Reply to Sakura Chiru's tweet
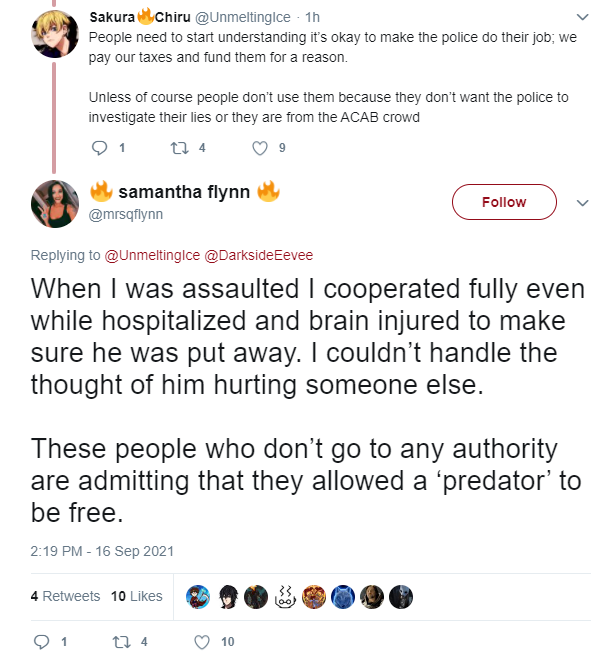The image size is (613, 670). 100,148
